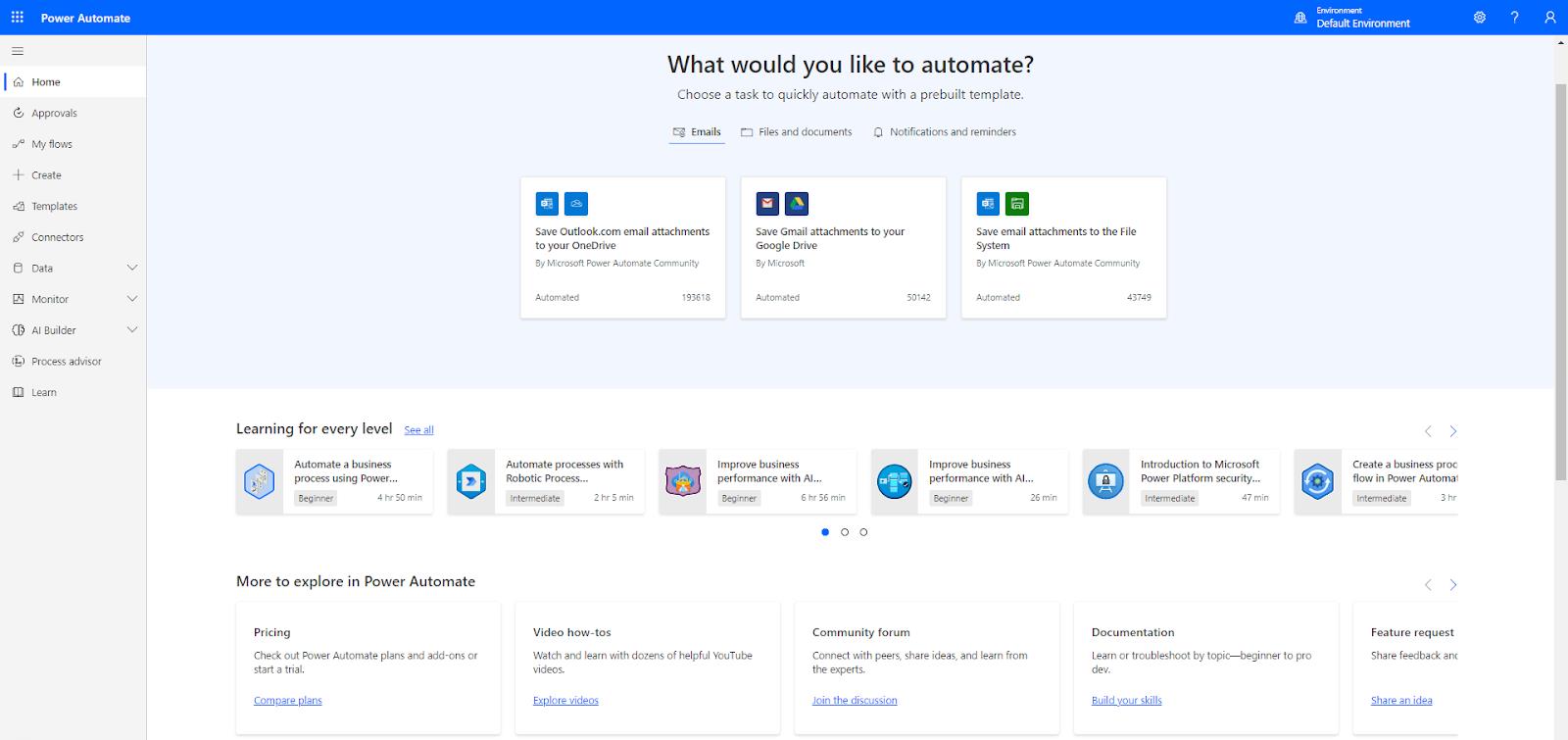Expand the Monitor menu chevron
The image size is (1568, 740).
[x=132, y=300]
